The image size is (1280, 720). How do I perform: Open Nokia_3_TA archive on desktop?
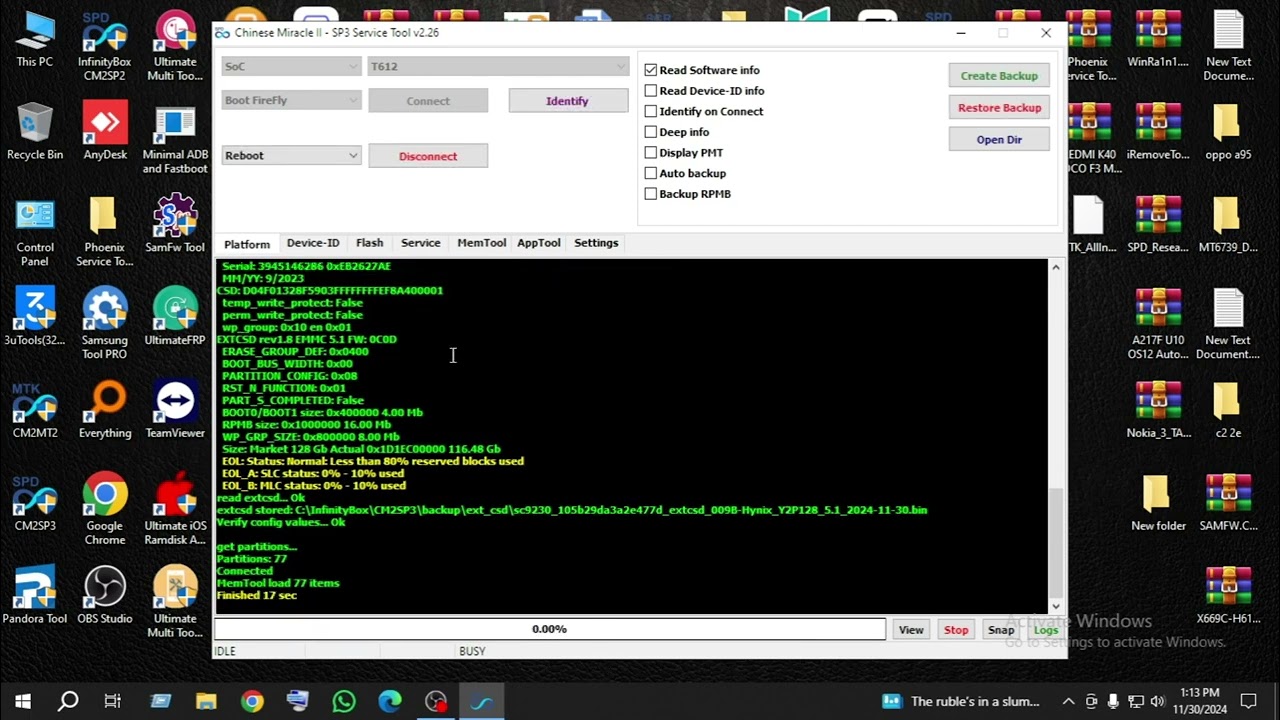(1158, 411)
